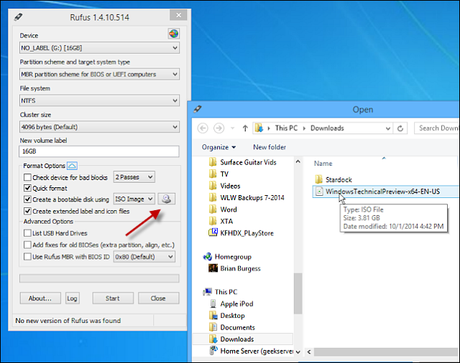Viewport: 460px width, 363px height.
Task: Click Downloads breadcrumb in address bar
Action: pyautogui.click(x=327, y=128)
